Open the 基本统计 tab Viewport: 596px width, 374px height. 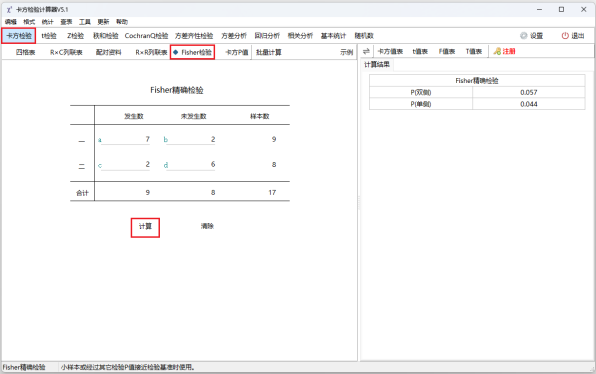tap(333, 36)
